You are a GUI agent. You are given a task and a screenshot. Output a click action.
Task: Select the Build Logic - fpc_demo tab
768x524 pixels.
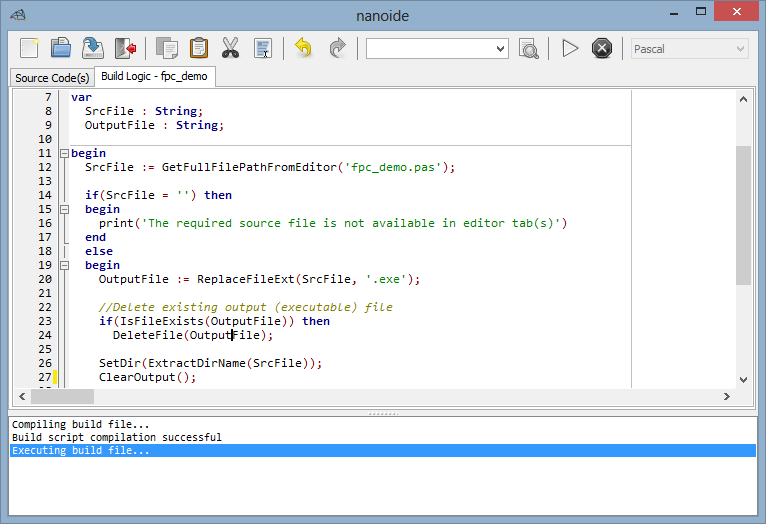click(154, 77)
